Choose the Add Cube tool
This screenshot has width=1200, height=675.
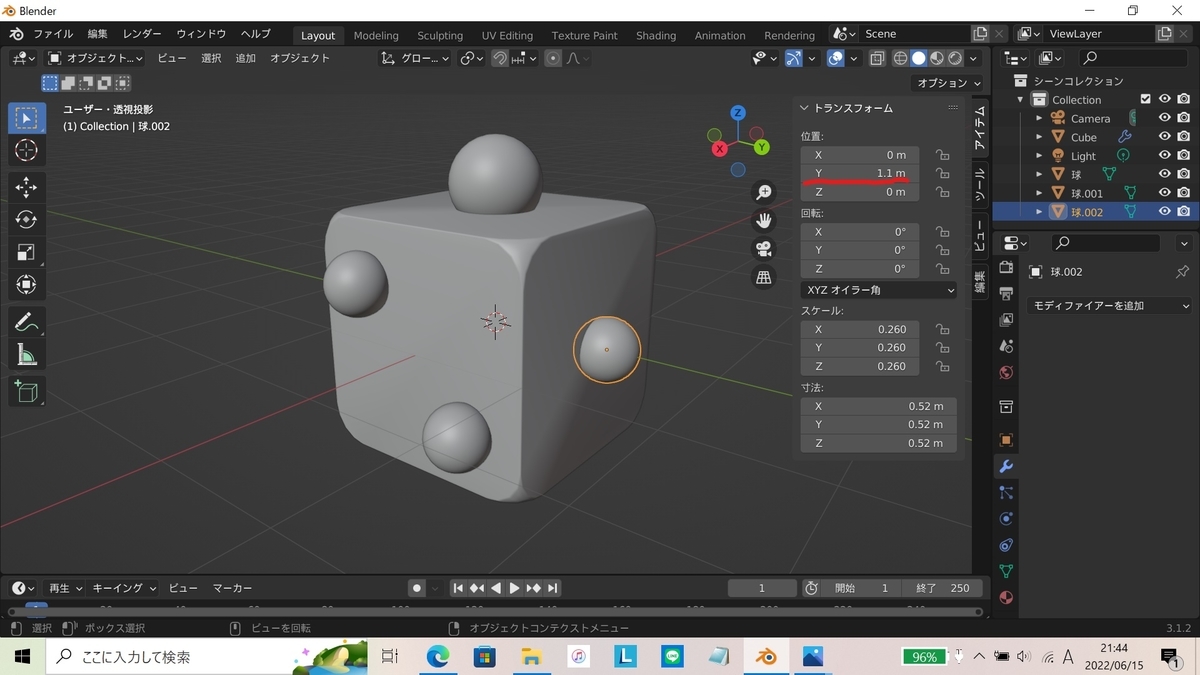[27, 391]
